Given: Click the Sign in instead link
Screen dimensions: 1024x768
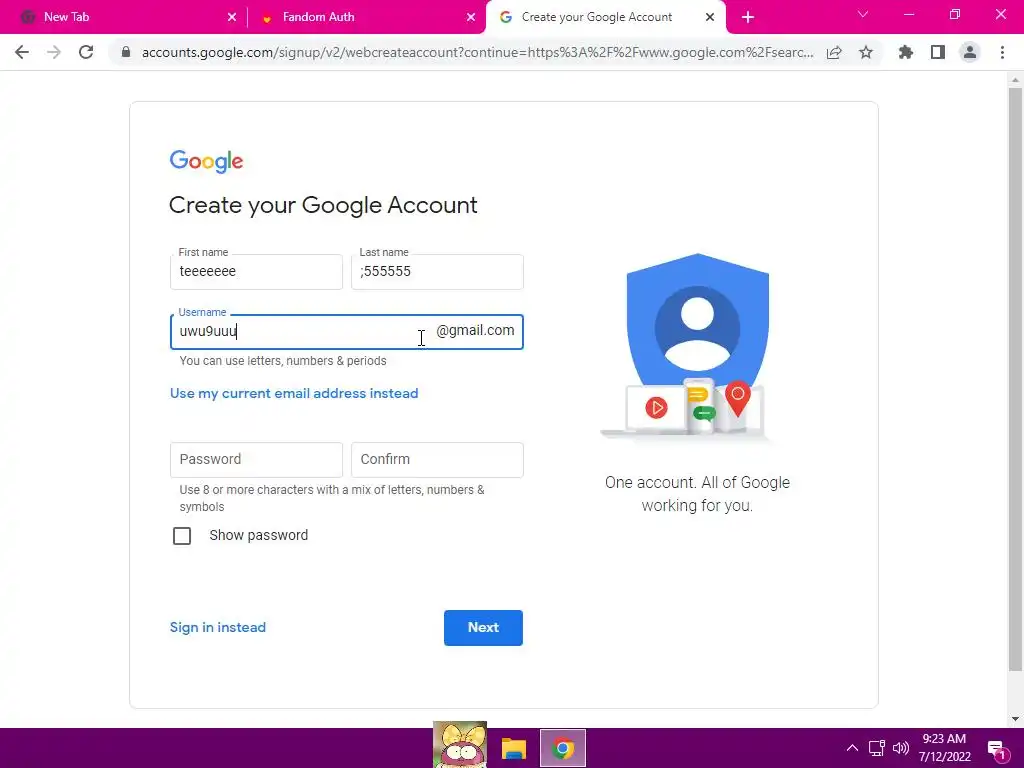Looking at the screenshot, I should pyautogui.click(x=217, y=628).
